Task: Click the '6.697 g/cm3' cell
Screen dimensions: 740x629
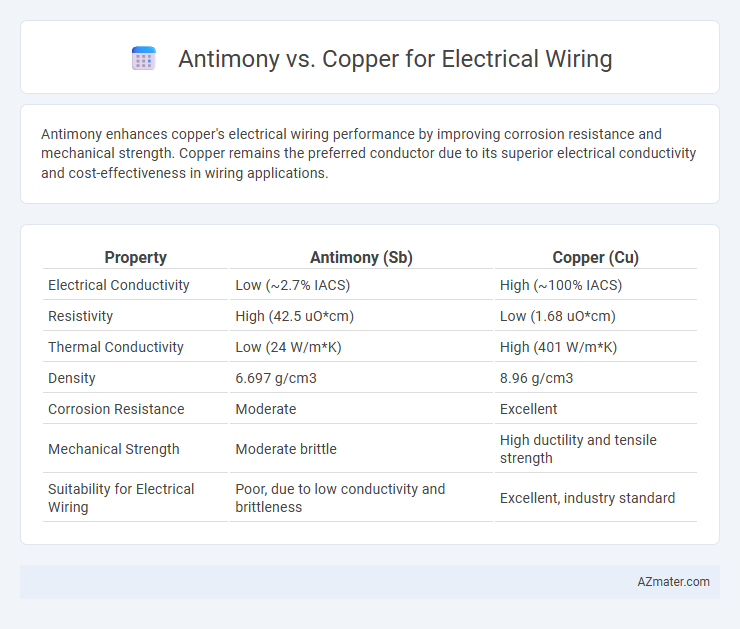Action: (x=276, y=378)
